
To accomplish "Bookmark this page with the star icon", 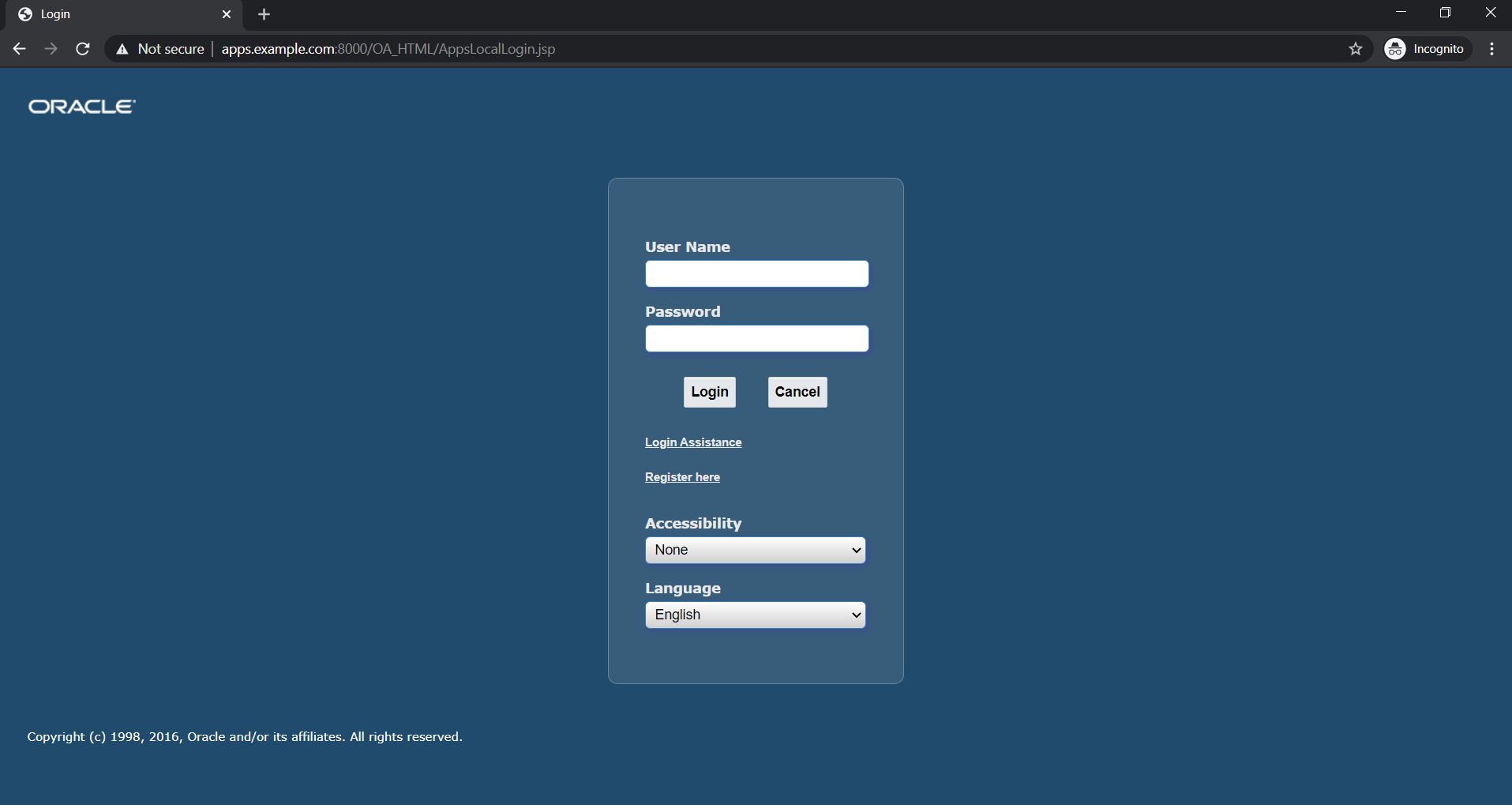I will coord(1356,48).
